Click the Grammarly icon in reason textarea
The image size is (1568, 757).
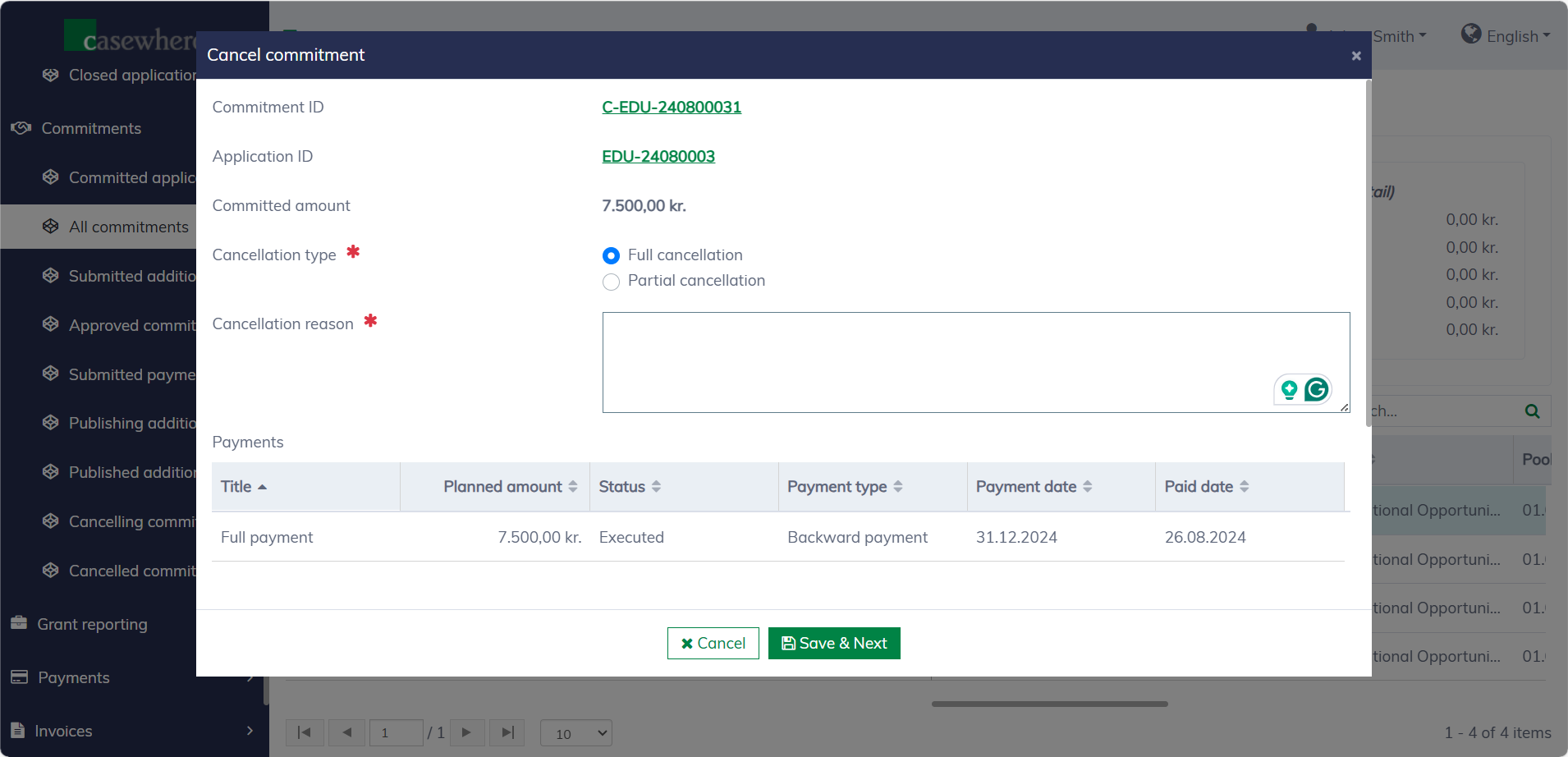1317,389
